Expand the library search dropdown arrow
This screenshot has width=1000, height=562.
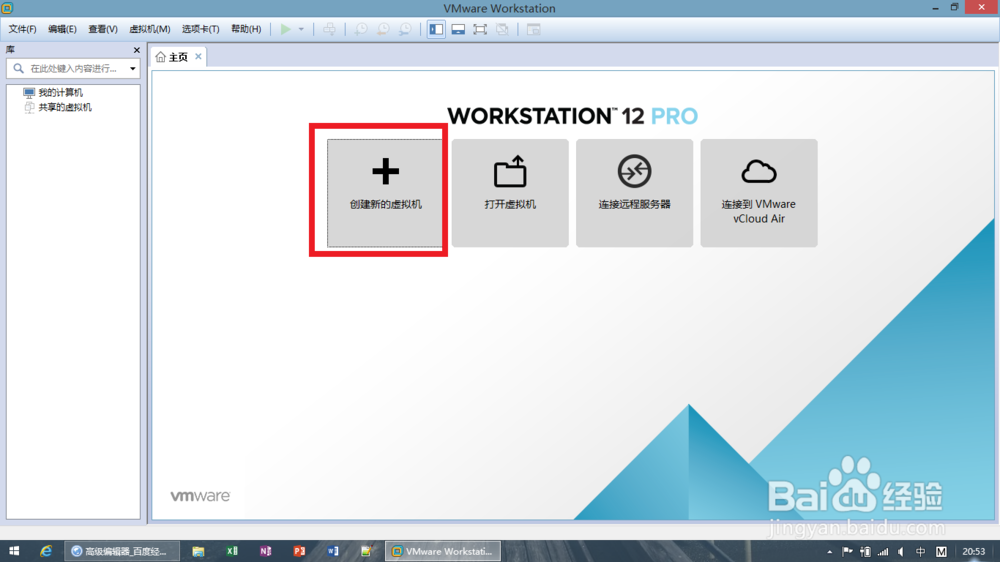pyautogui.click(x=133, y=68)
